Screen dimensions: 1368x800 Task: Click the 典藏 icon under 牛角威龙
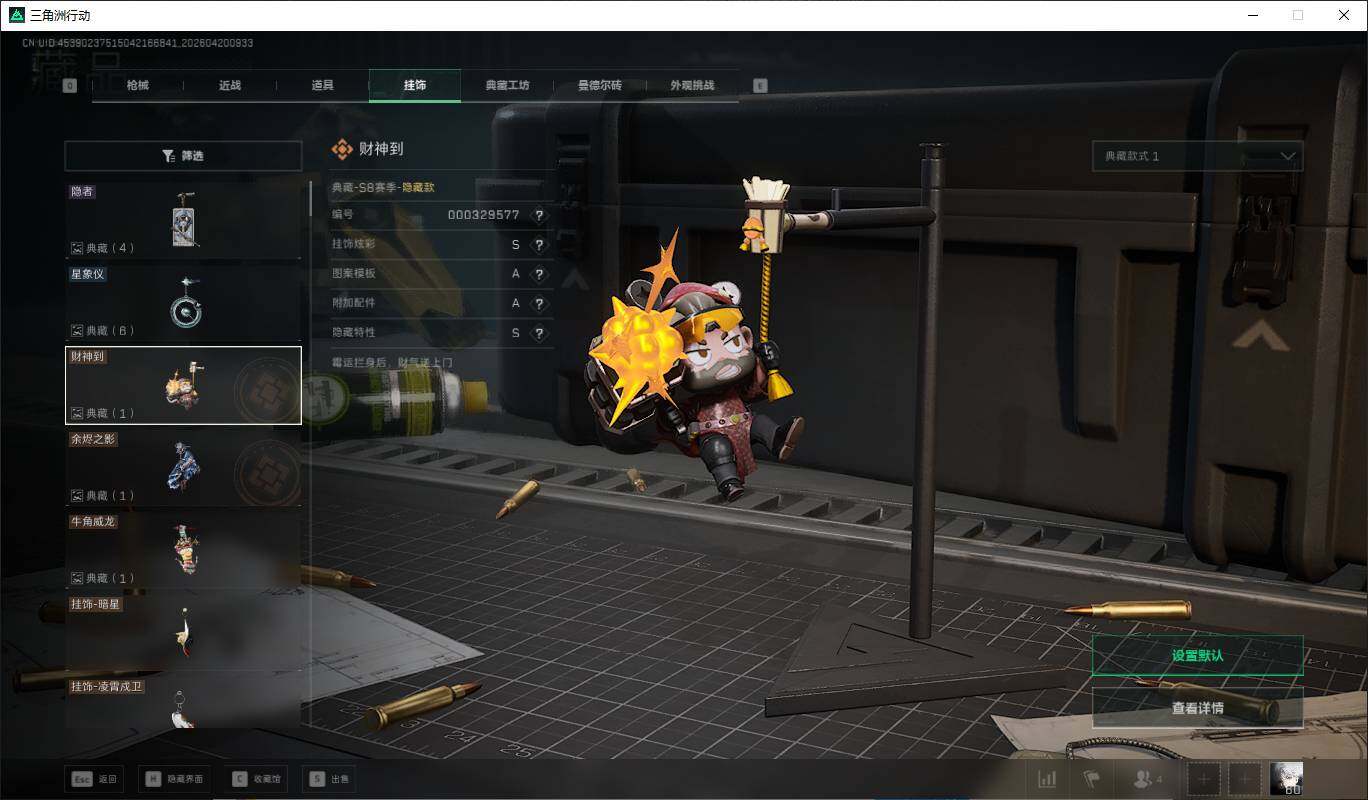pos(76,578)
